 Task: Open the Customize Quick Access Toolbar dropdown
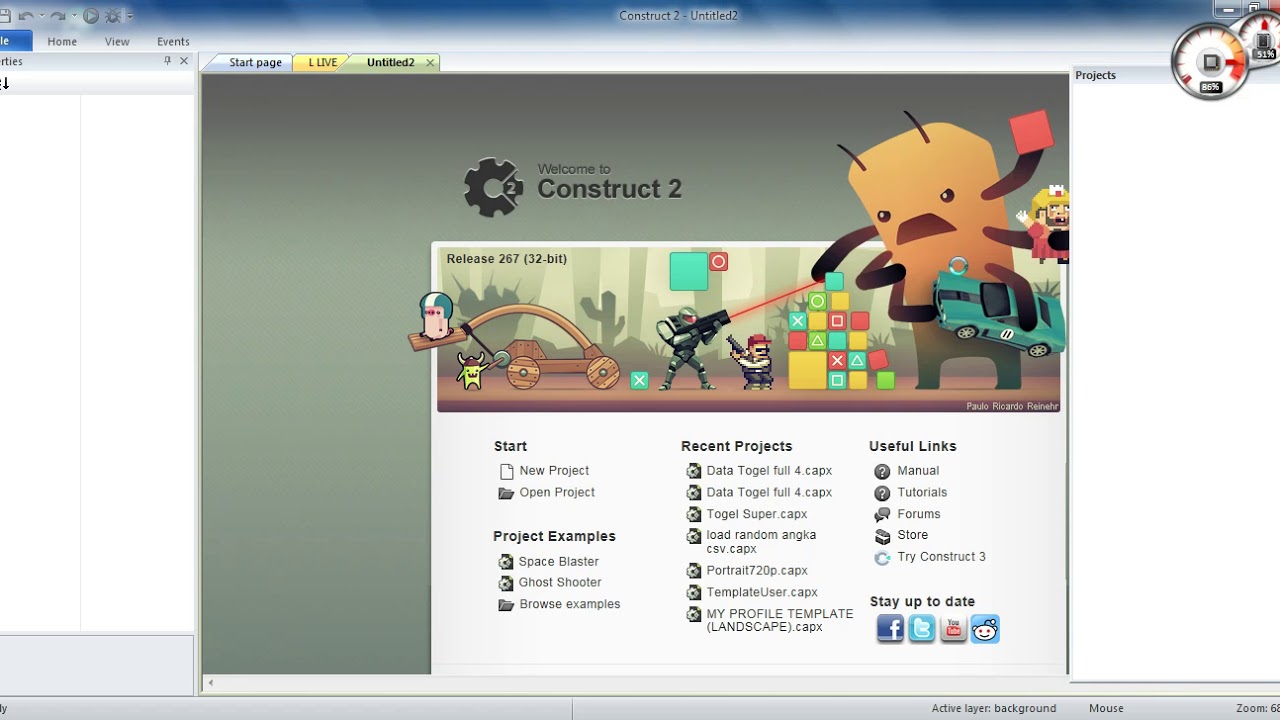tap(130, 16)
